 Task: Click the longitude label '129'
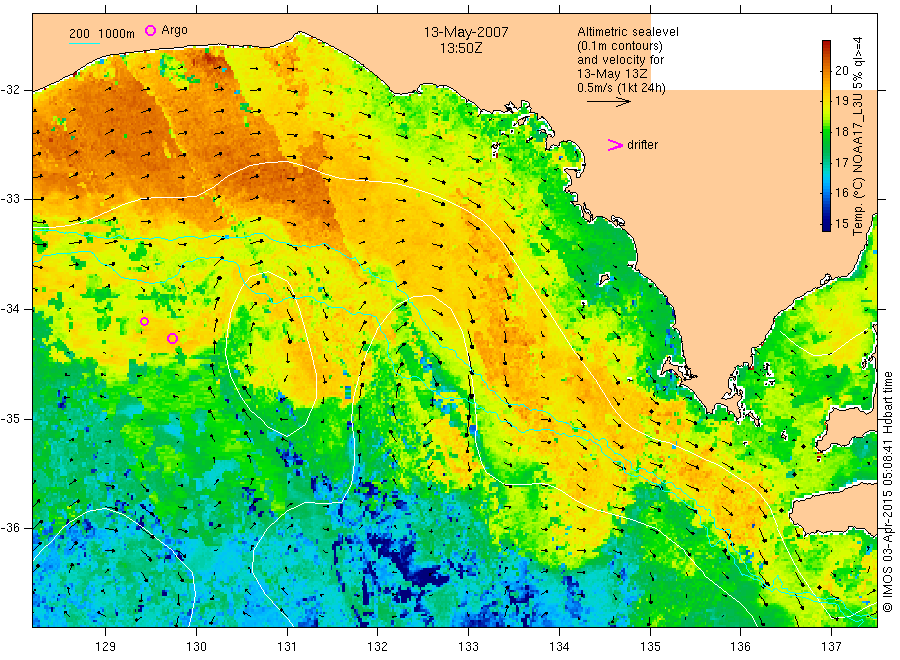pos(106,647)
